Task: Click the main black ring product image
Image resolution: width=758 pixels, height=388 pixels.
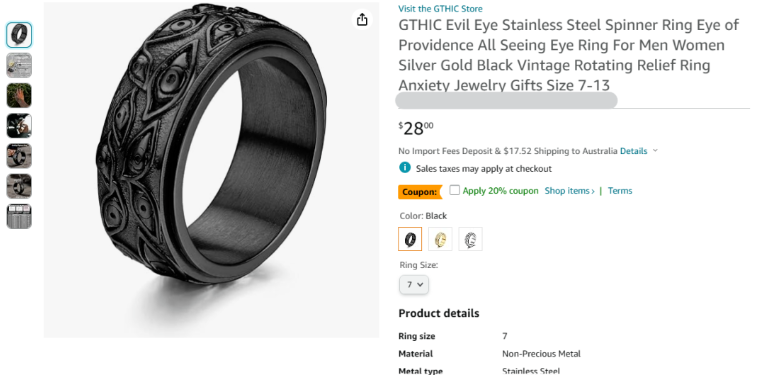Action: pos(212,170)
